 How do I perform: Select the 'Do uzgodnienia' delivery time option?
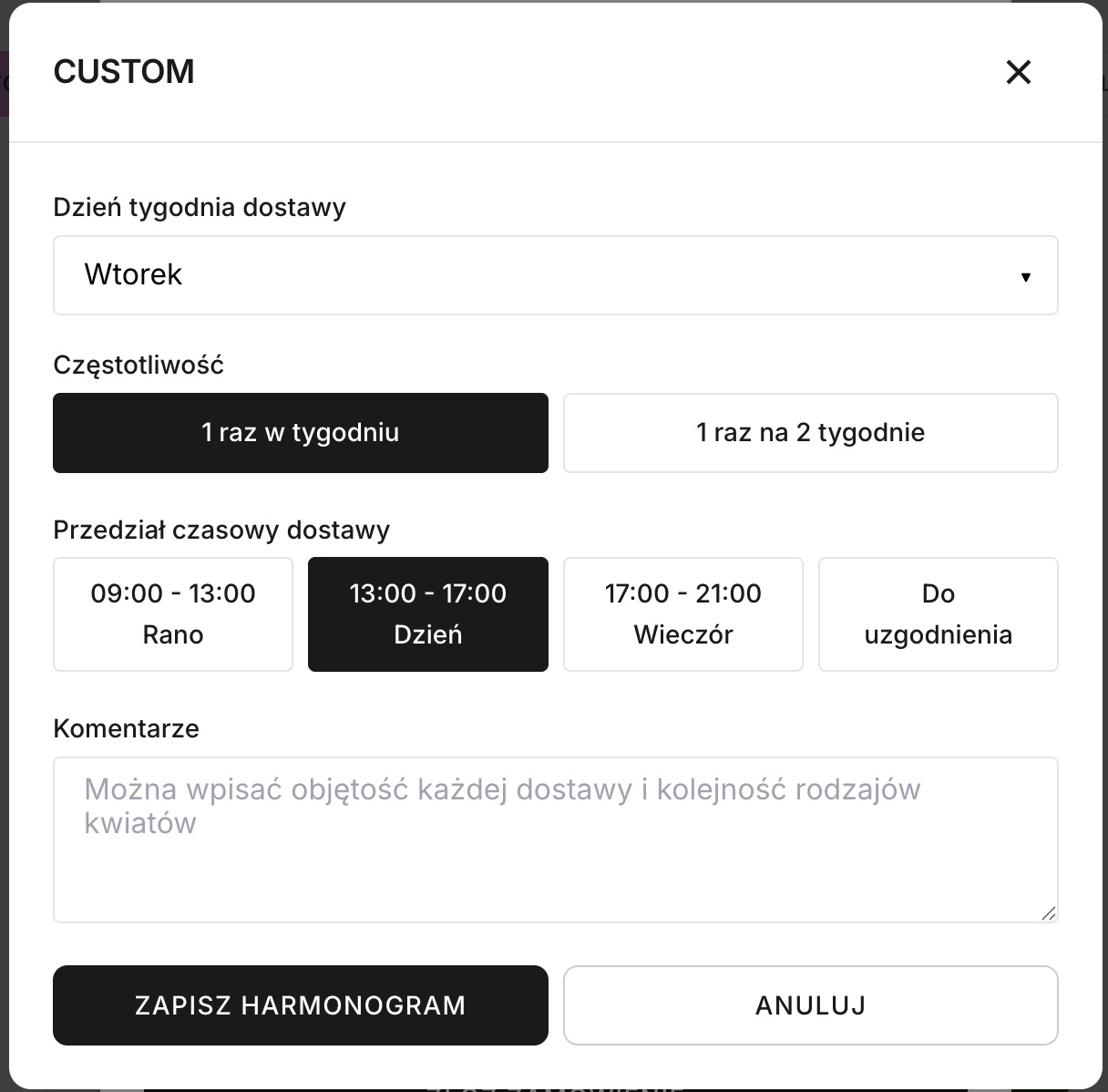938,613
